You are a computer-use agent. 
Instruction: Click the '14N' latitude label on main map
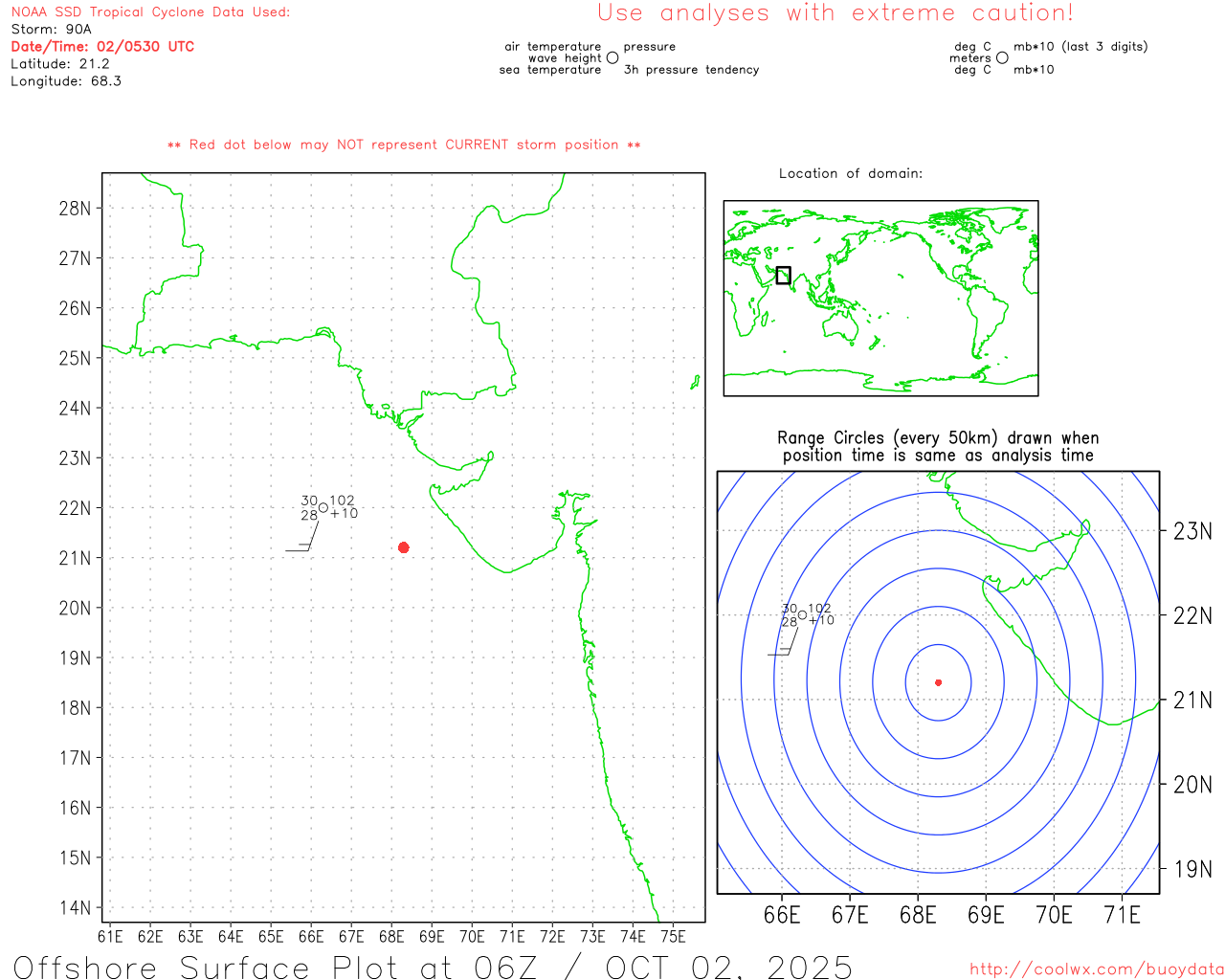coord(76,907)
